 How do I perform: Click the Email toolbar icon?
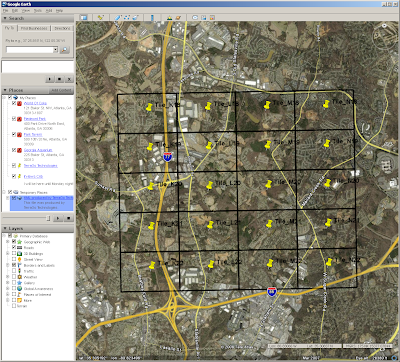195,18
